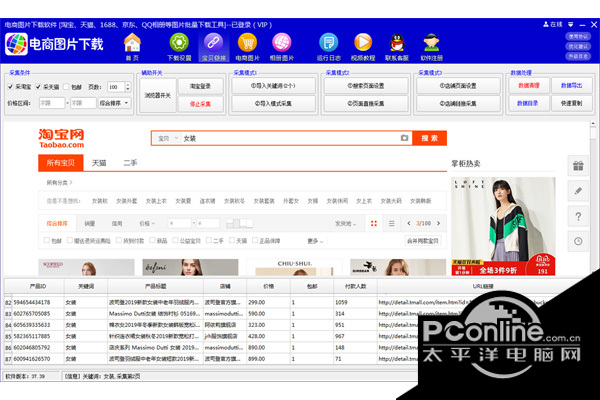
Task: Click ②页面直接采集 button
Action: tap(366, 103)
